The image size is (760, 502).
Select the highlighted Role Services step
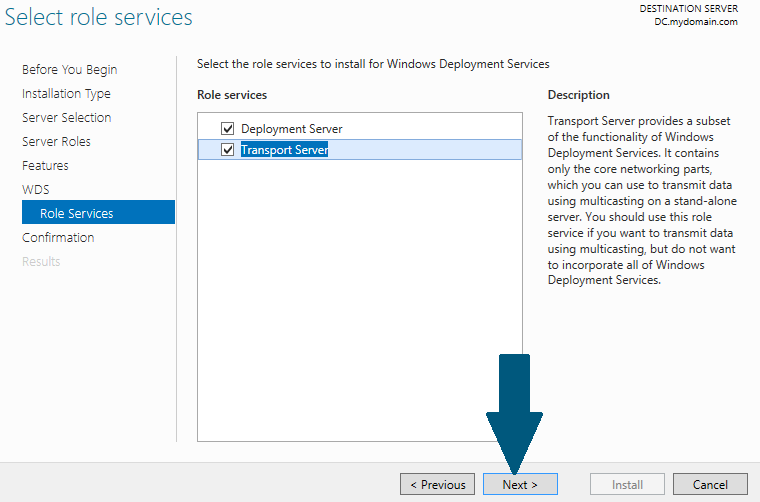98,212
